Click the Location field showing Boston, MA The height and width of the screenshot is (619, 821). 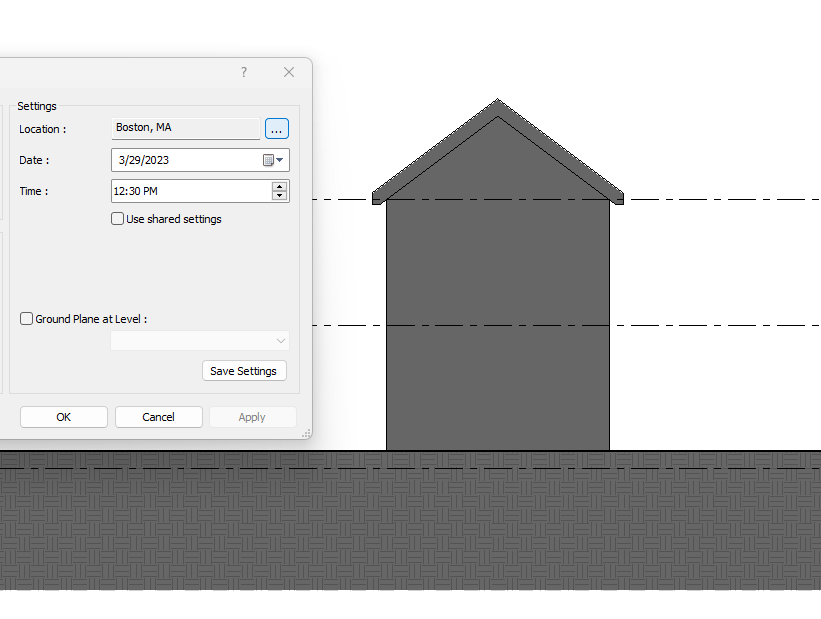click(185, 128)
